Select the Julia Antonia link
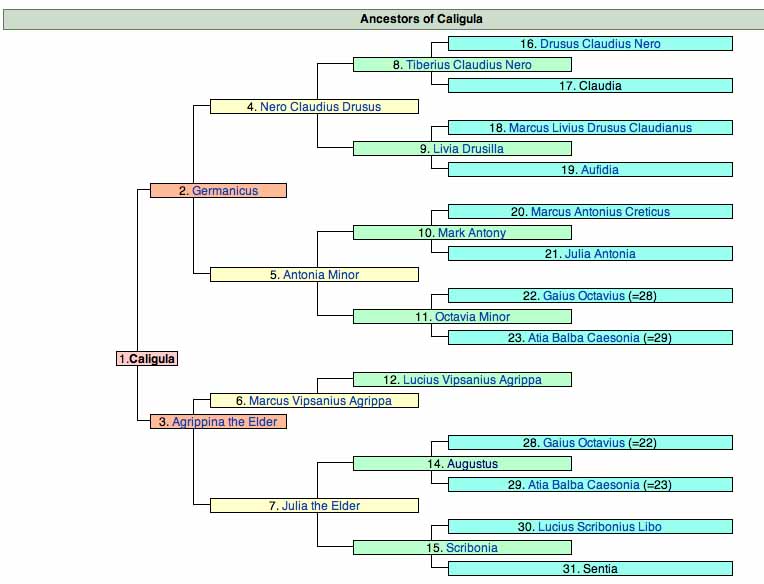This screenshot has width=764, height=584. [x=600, y=254]
